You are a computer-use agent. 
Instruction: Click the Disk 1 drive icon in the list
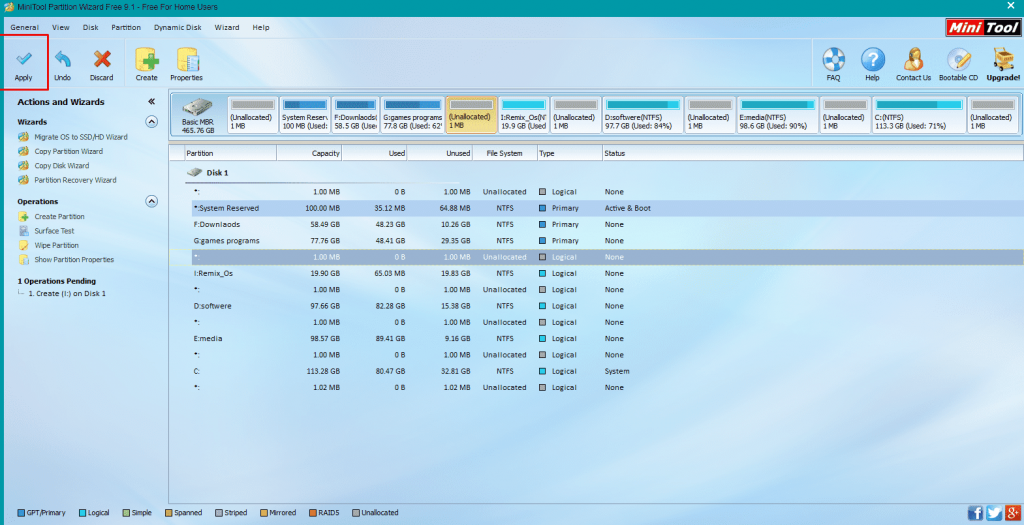(195, 173)
